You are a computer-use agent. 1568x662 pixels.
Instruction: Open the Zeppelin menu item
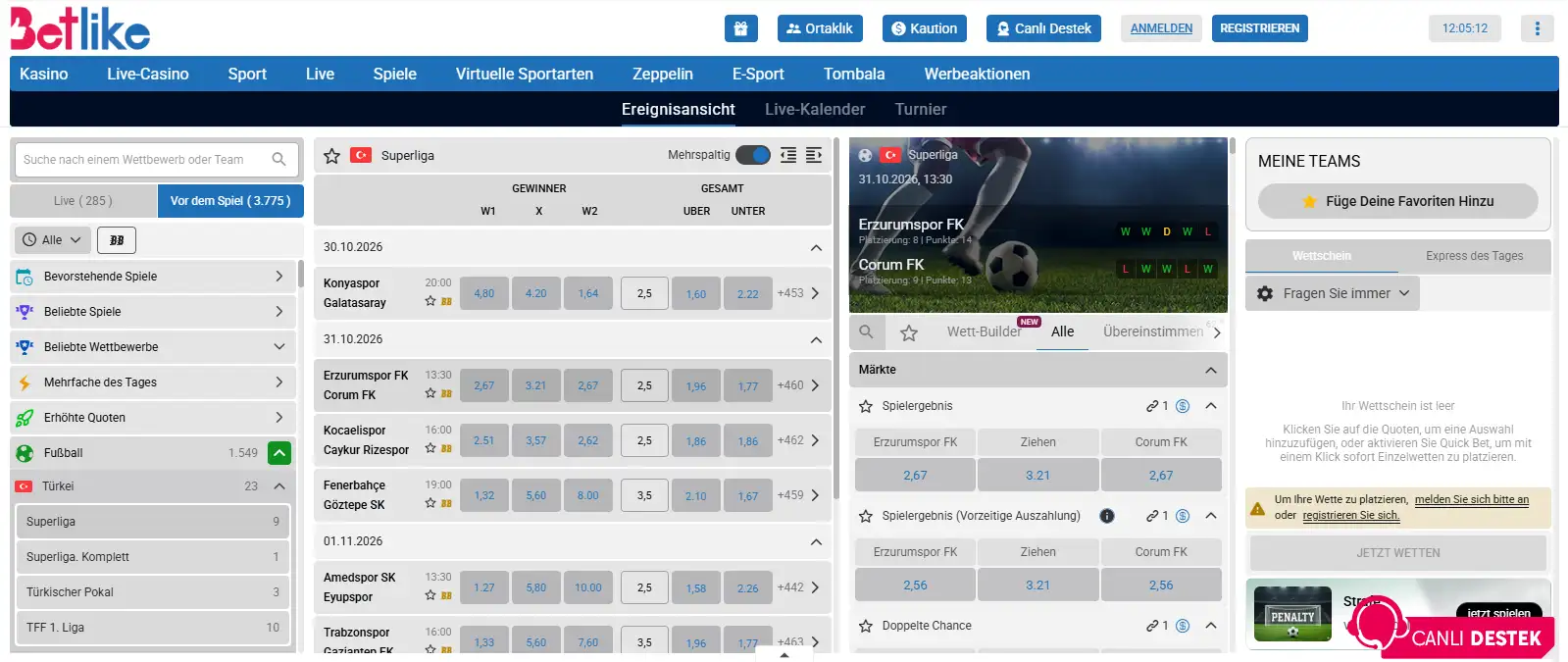[663, 75]
